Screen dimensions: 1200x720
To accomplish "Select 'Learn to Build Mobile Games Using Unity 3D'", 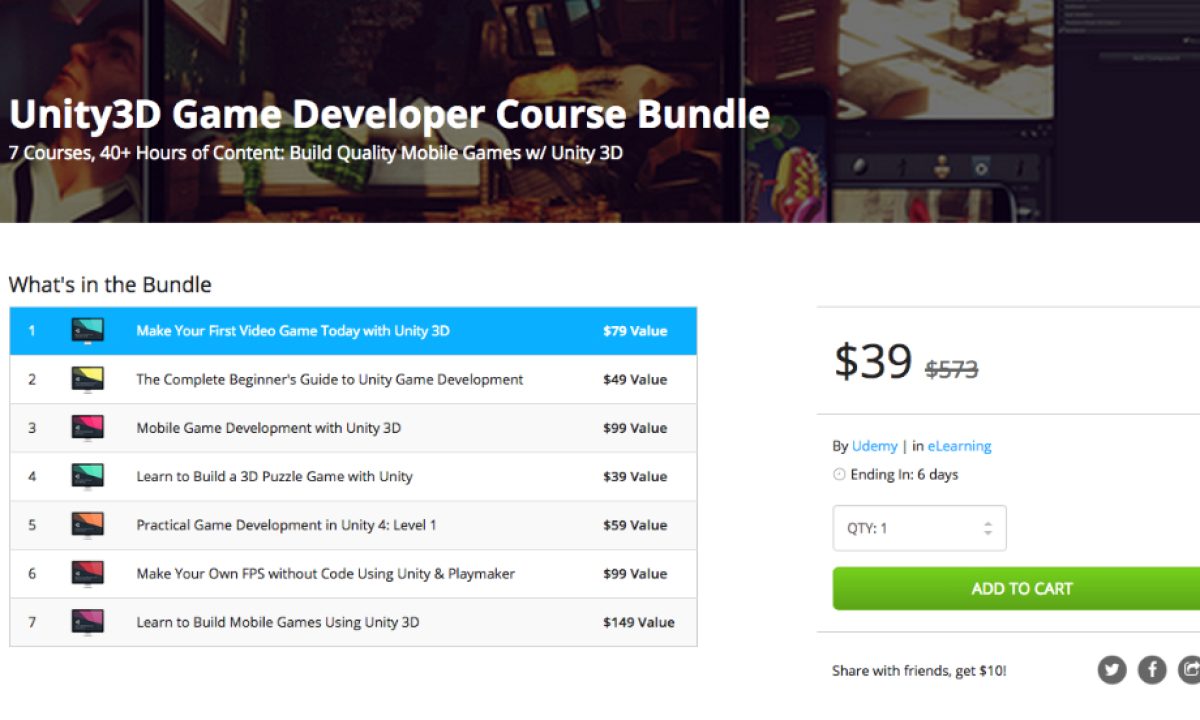I will [278, 622].
